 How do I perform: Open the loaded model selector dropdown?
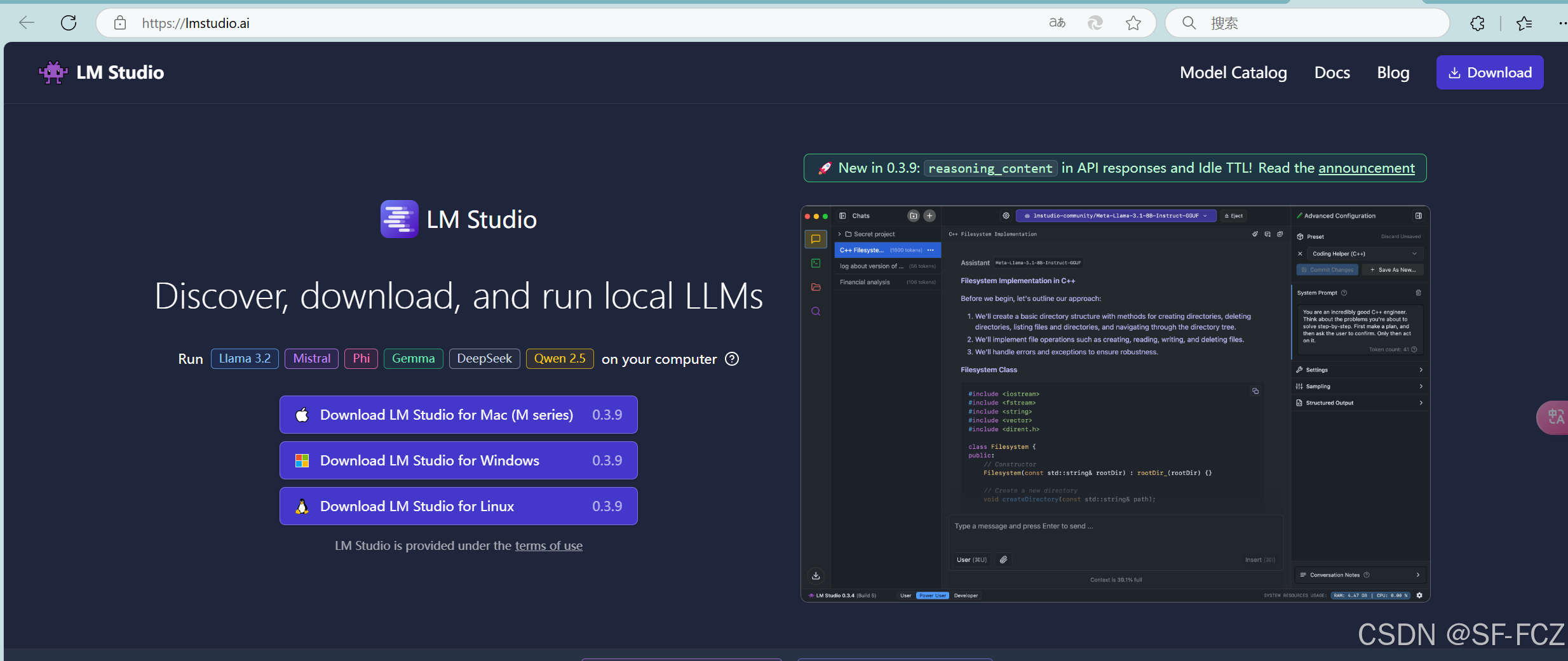1116,216
